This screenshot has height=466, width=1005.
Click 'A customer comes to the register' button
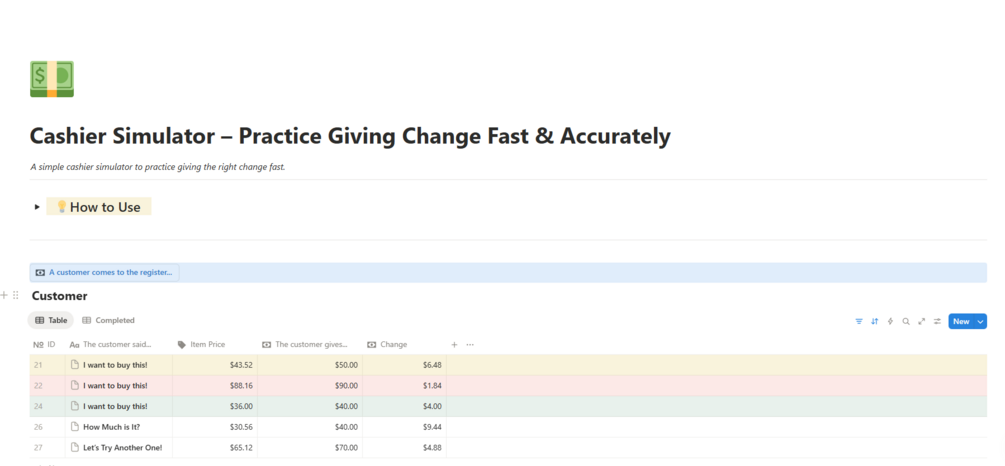104,272
